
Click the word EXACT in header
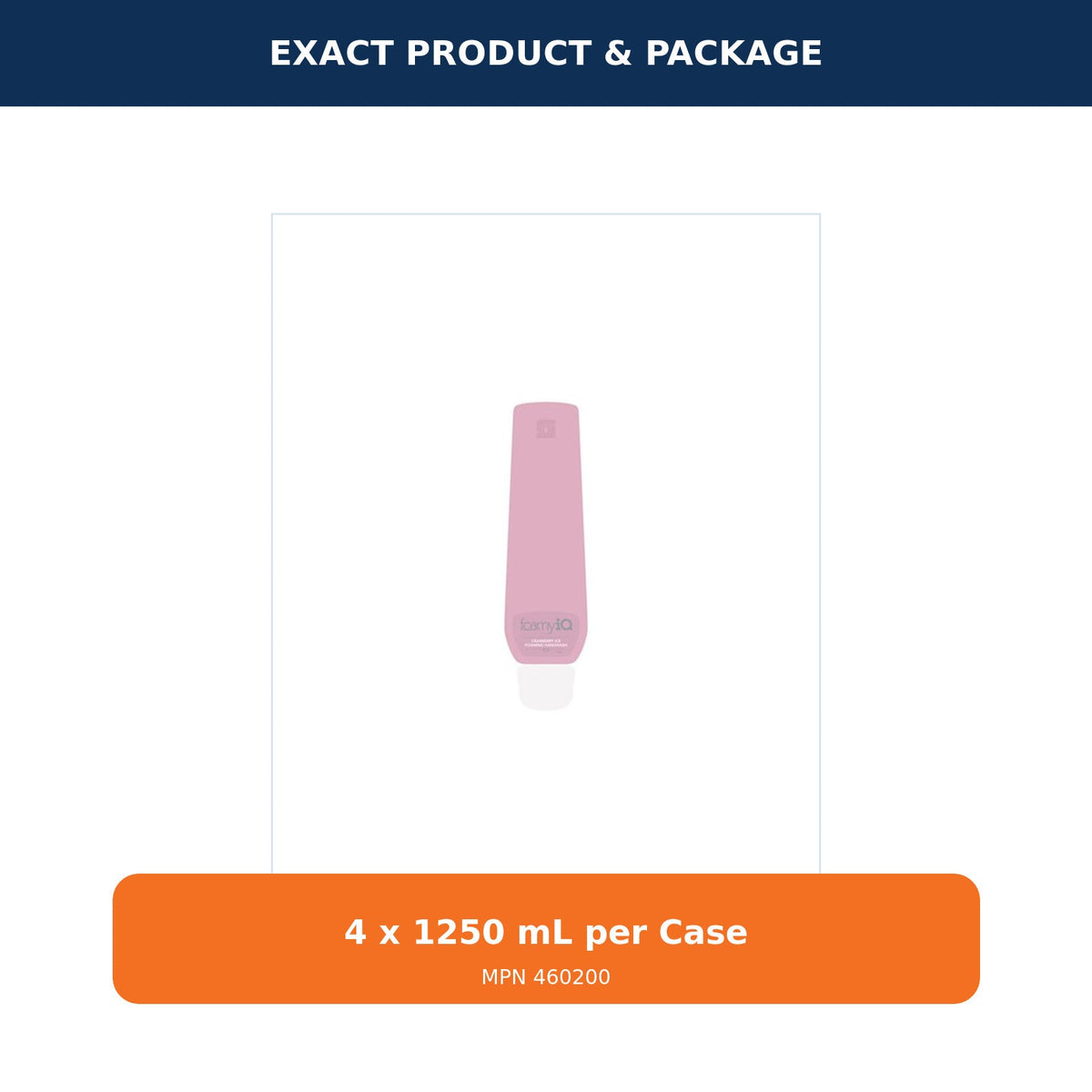pos(331,54)
